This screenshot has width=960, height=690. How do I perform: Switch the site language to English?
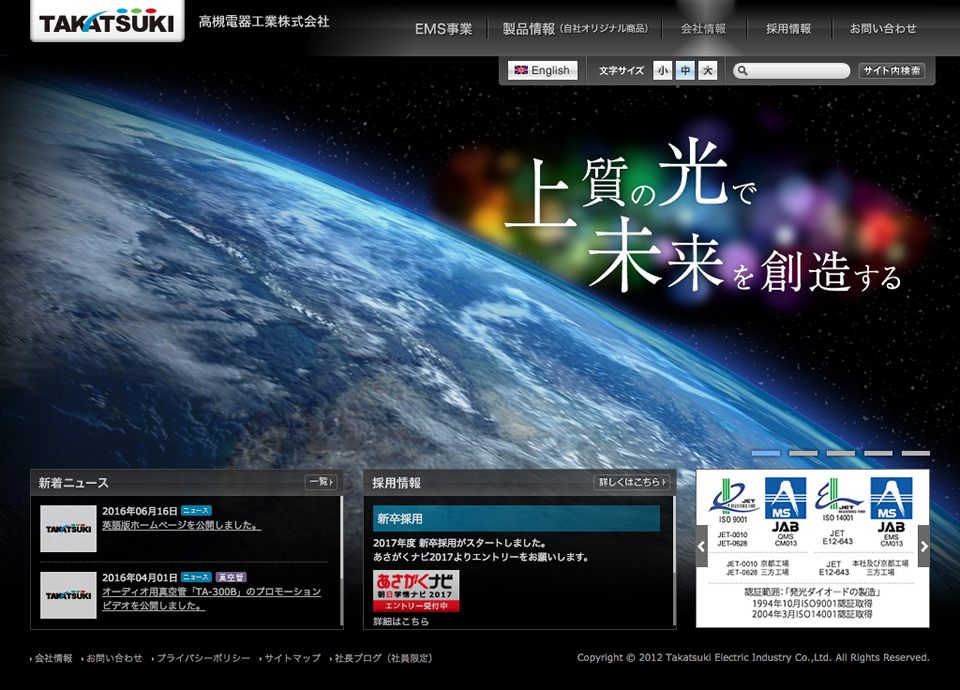tap(542, 70)
